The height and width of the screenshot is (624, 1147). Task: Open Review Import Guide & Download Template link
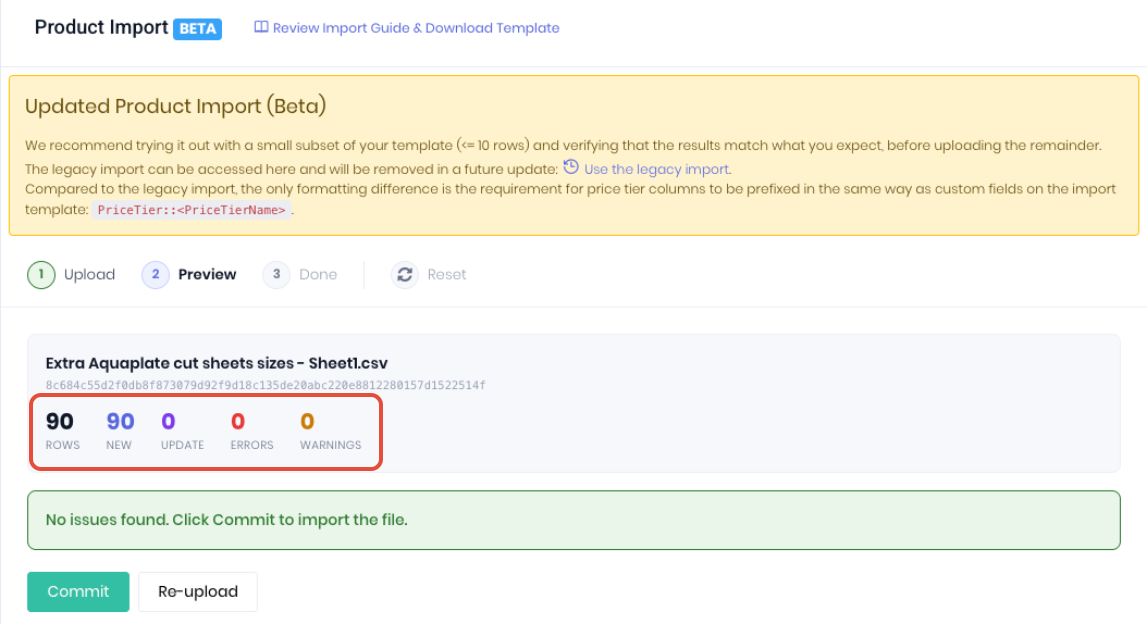pos(415,28)
